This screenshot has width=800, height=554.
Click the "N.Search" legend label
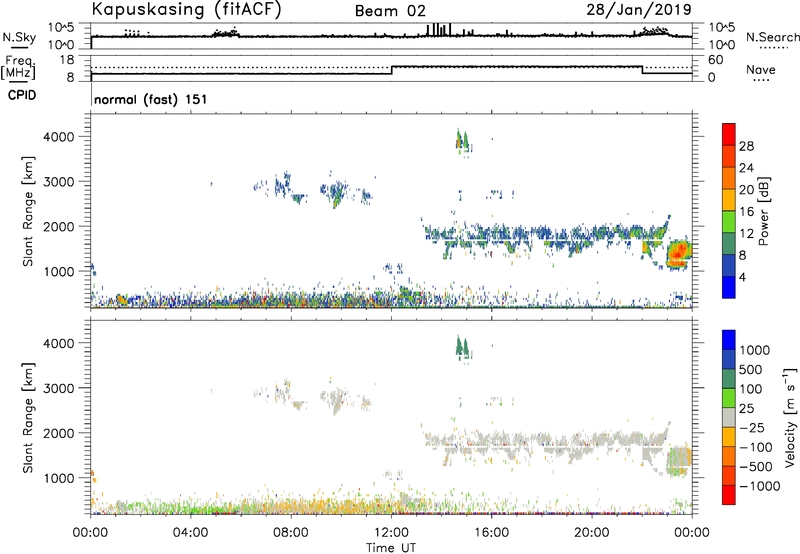click(x=772, y=37)
